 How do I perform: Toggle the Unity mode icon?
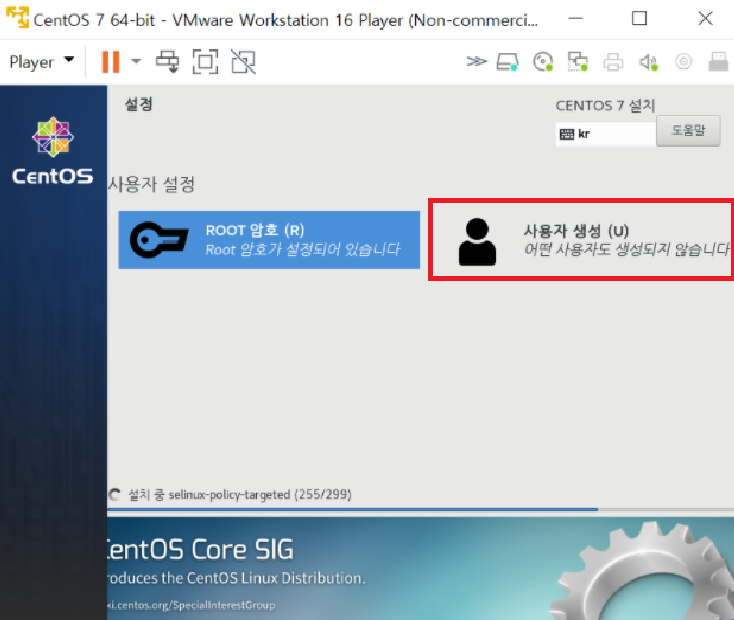click(x=243, y=61)
